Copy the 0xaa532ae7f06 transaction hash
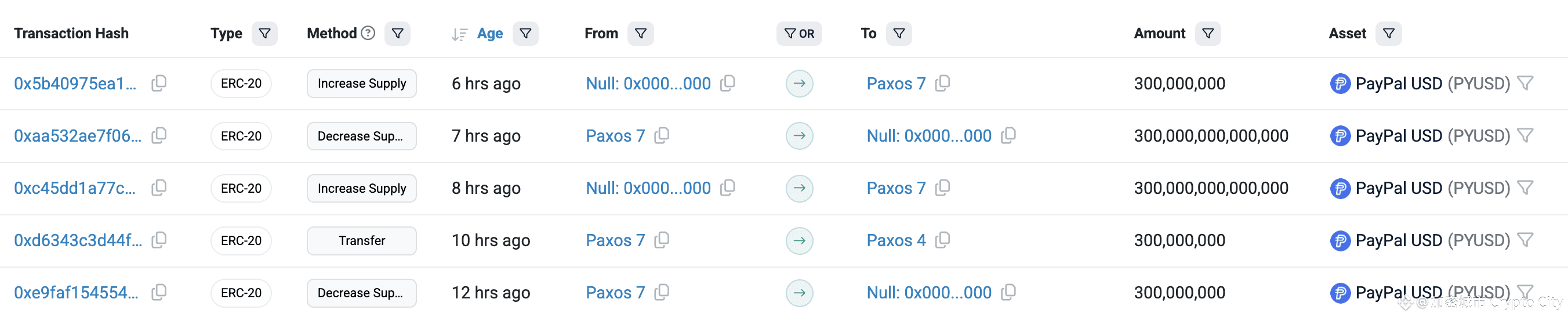This screenshot has height=317, width=1568. pyautogui.click(x=159, y=135)
